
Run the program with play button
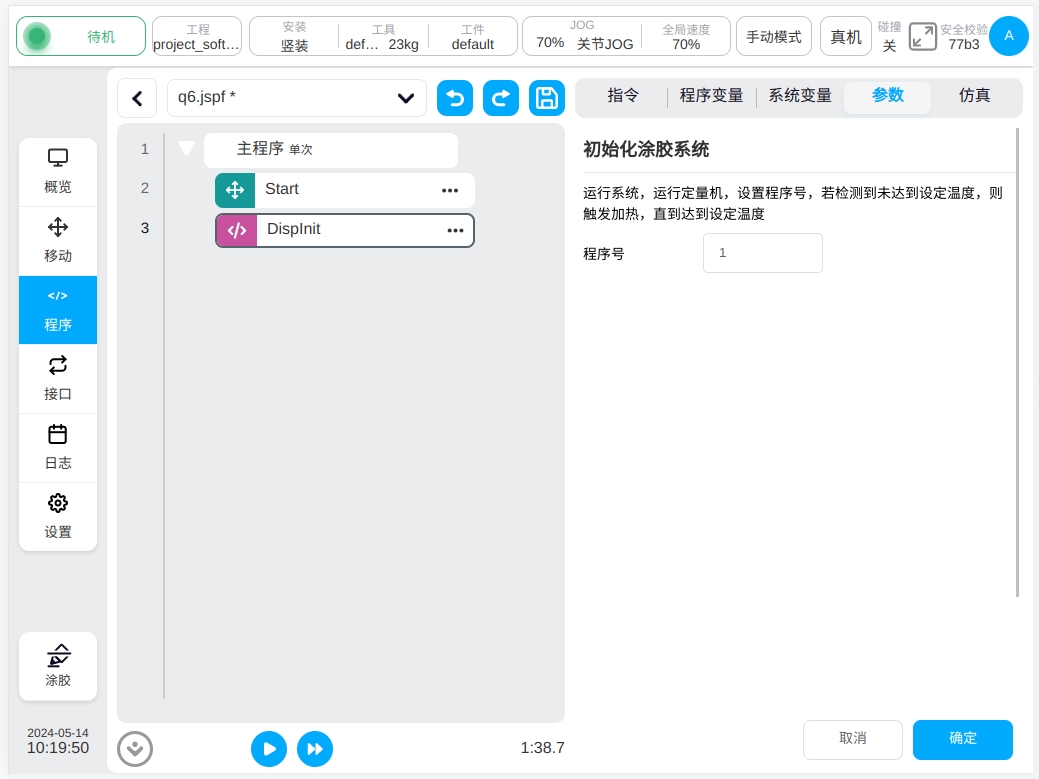(268, 748)
